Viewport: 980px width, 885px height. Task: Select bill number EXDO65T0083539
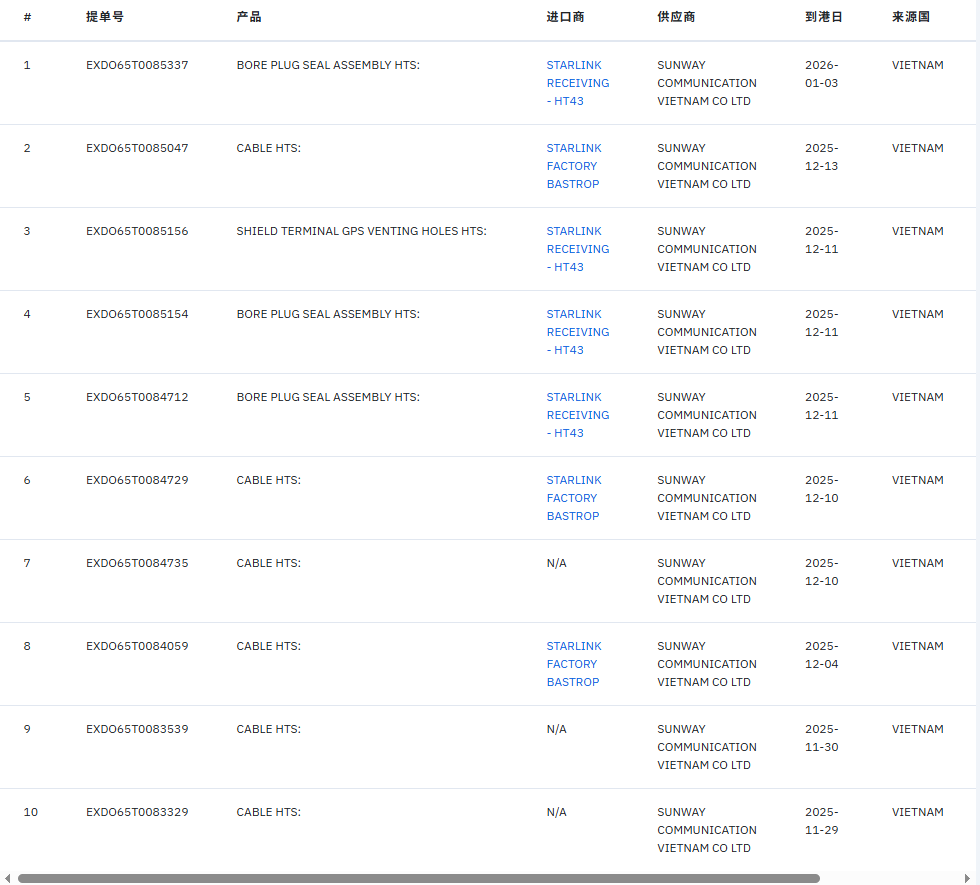(x=137, y=729)
